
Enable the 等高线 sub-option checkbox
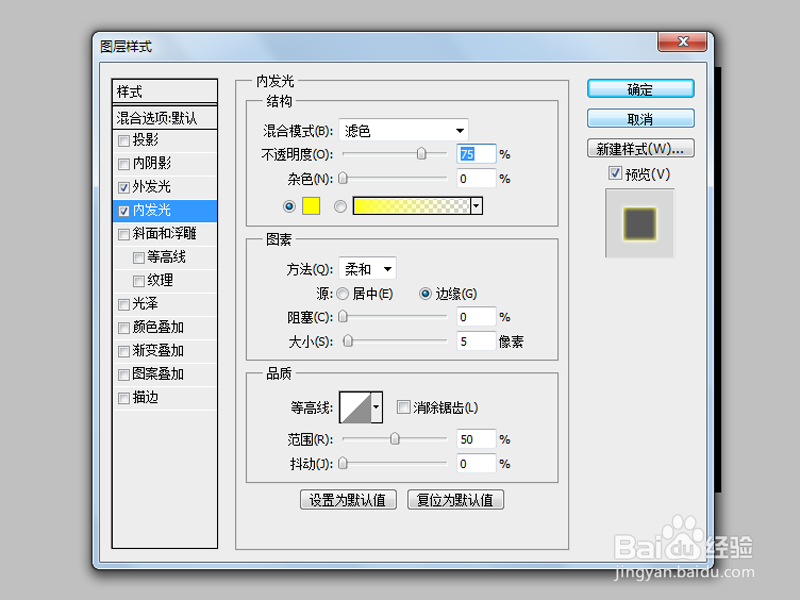pos(138,258)
